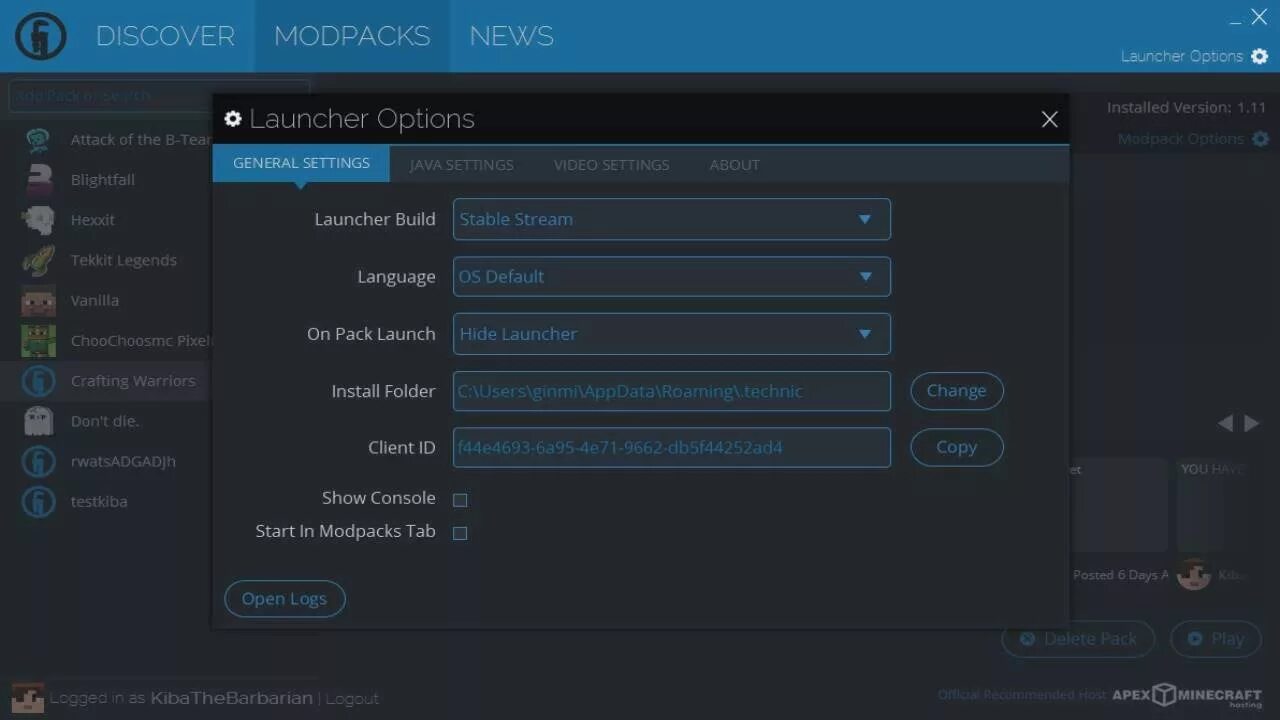The width and height of the screenshot is (1280, 720).
Task: Click the Open Logs button
Action: 284,599
